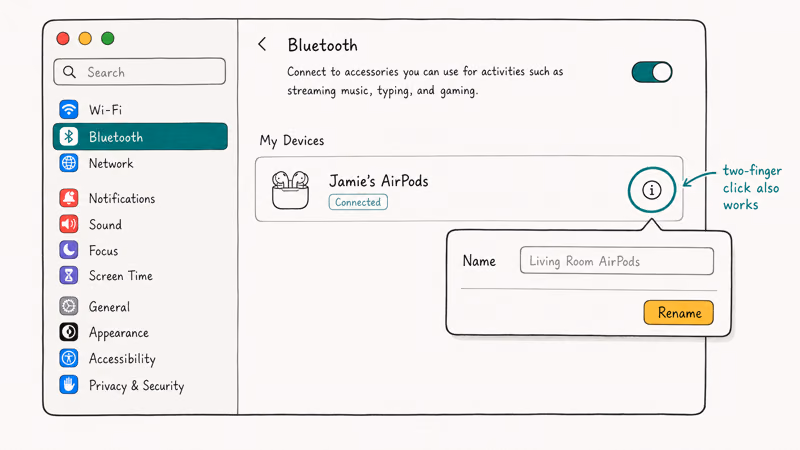Open Wi-Fi settings label
Viewport: 800px width, 450px height.
pos(106,110)
